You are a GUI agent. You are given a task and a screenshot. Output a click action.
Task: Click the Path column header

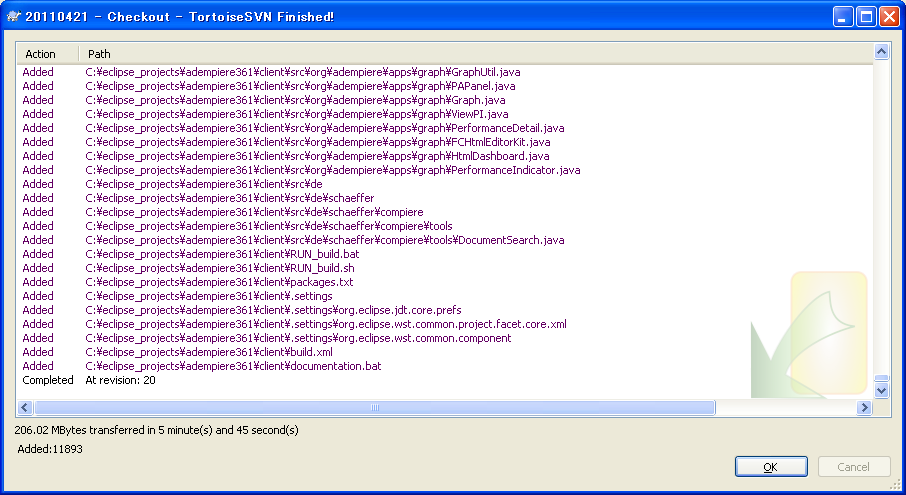[476, 54]
